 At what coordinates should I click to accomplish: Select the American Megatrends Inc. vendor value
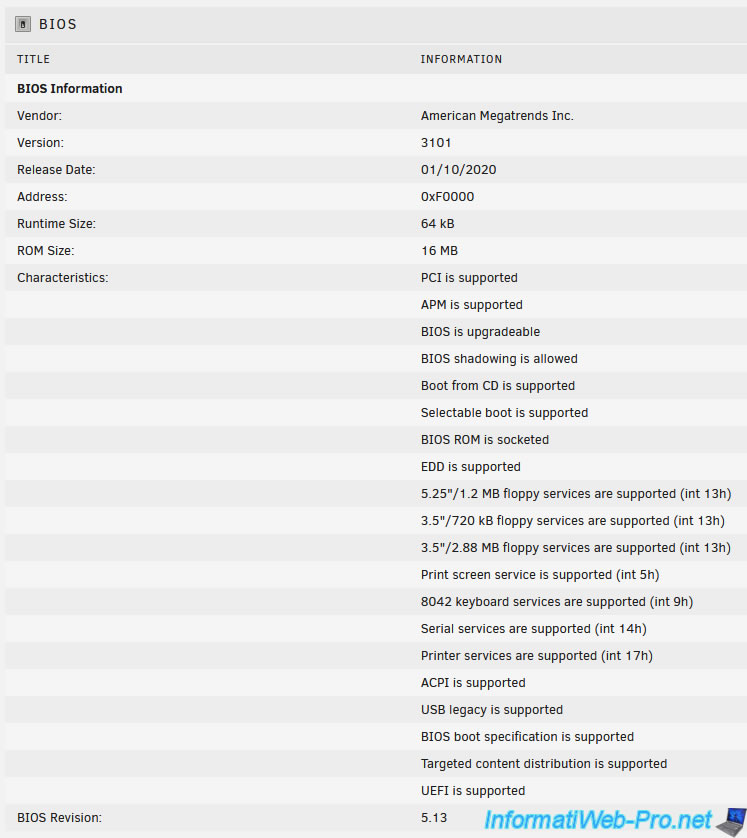(497, 116)
